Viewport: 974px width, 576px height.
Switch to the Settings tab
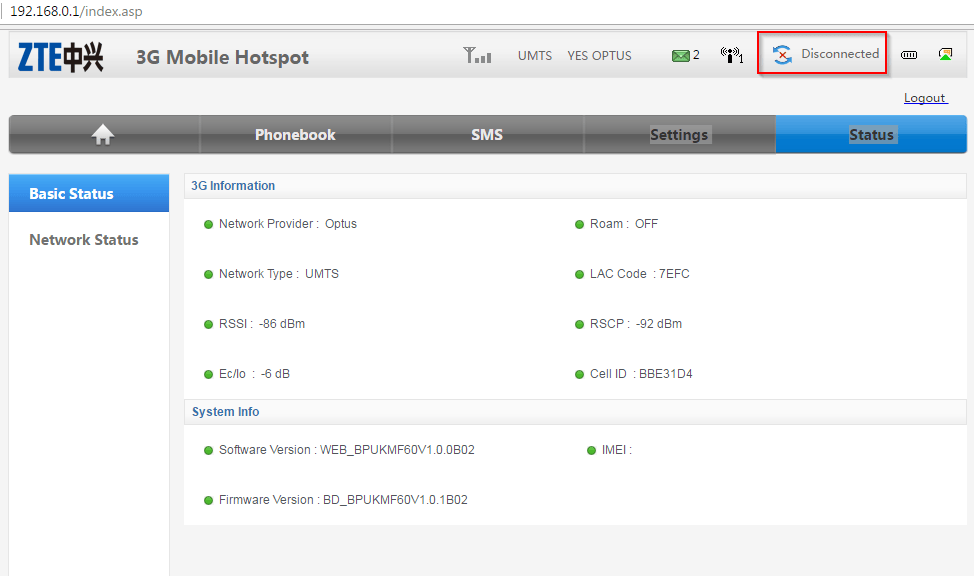click(x=679, y=133)
